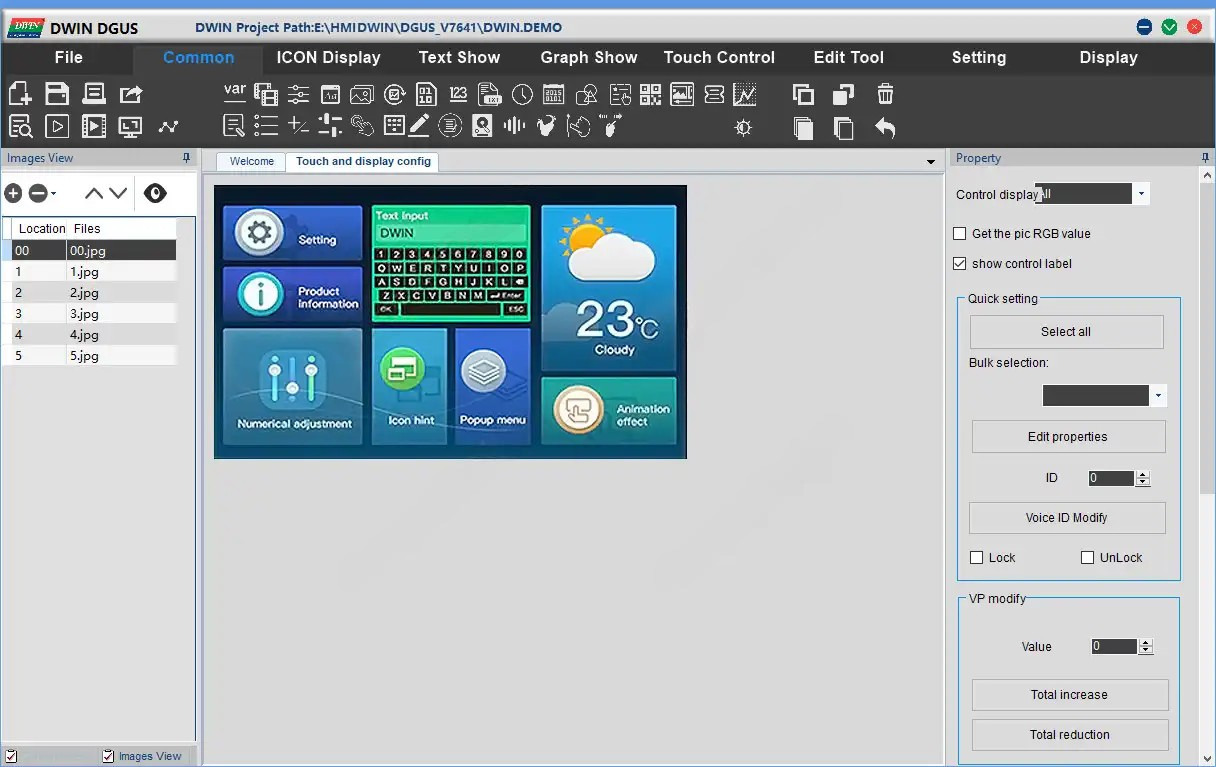Click the brightness sun icon
Image resolution: width=1216 pixels, height=767 pixels.
pyautogui.click(x=743, y=128)
